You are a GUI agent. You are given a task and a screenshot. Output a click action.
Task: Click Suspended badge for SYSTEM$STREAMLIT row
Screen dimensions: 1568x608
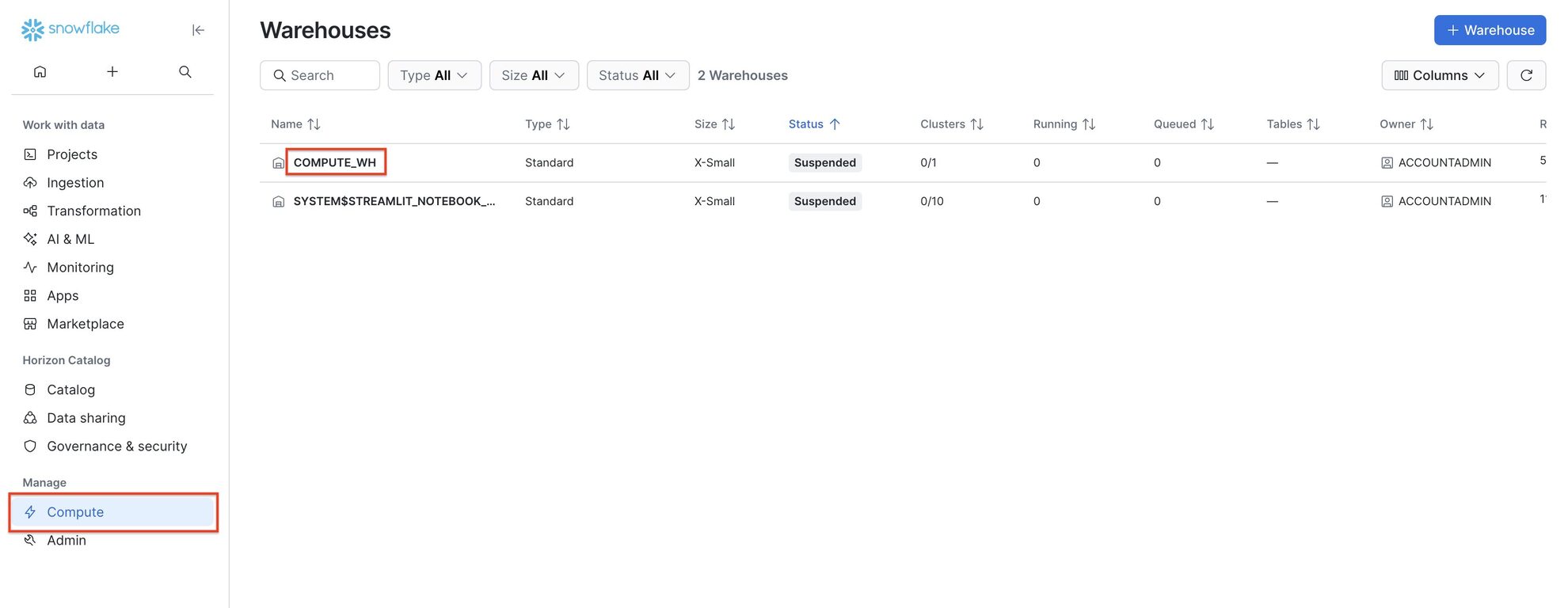point(825,201)
